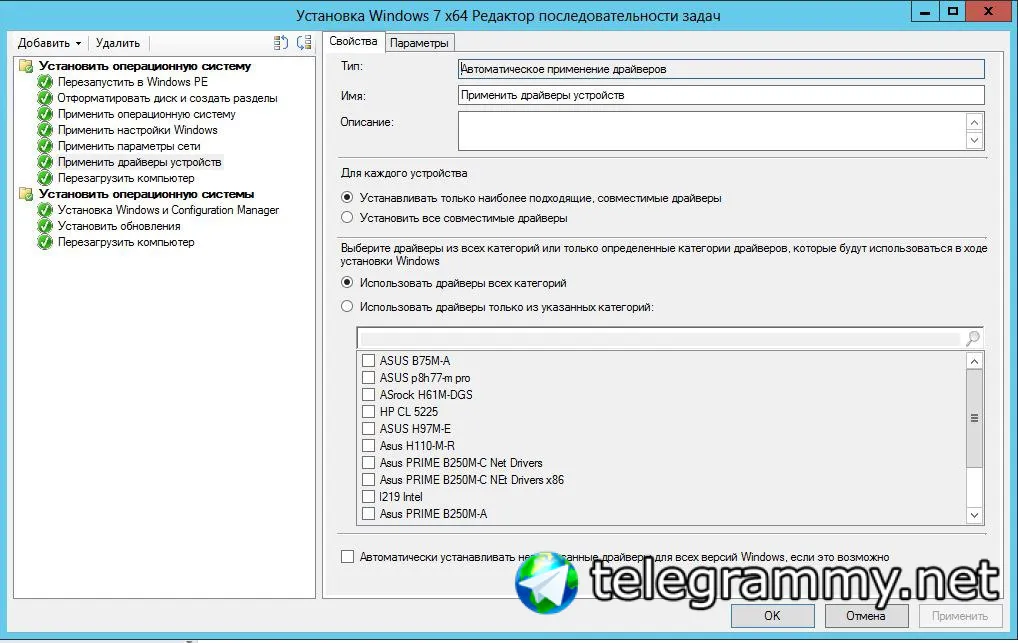Click green check icon beside Применить параметры сети
This screenshot has width=1018, height=643.
coord(45,146)
